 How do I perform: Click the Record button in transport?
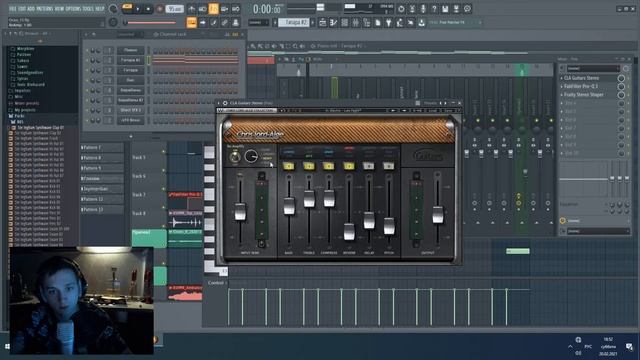coord(160,9)
